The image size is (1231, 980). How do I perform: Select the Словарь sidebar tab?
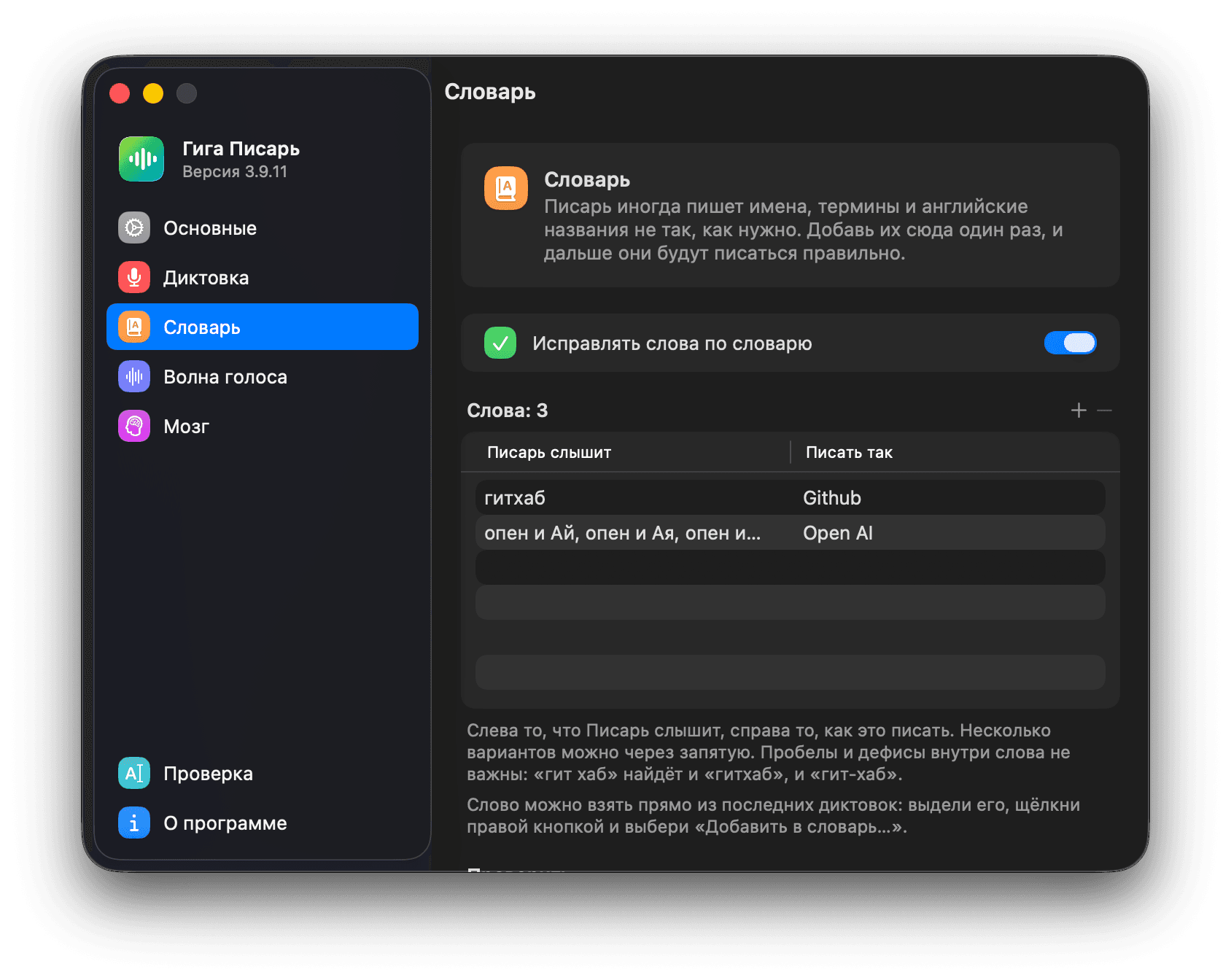(263, 327)
